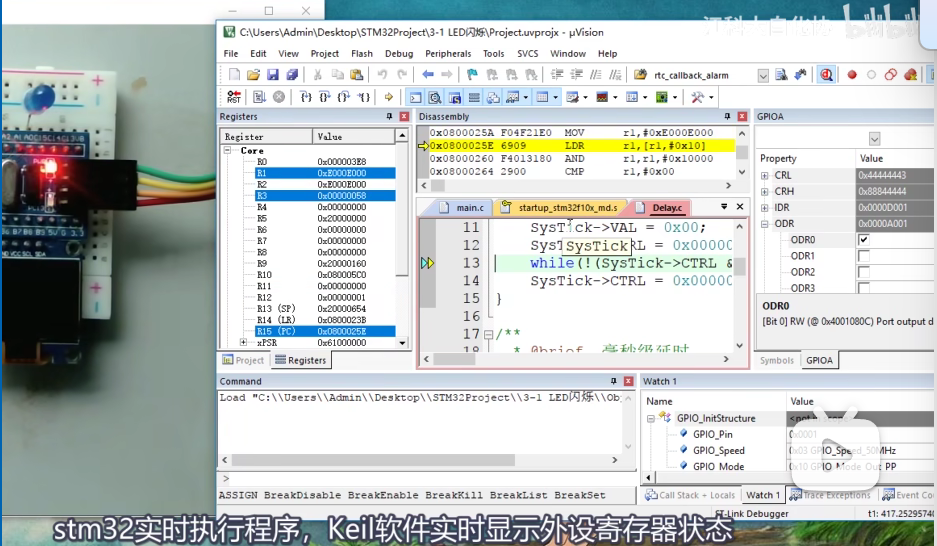Check the ODR0 bit checkbox
This screenshot has width=937, height=546.
click(x=863, y=240)
